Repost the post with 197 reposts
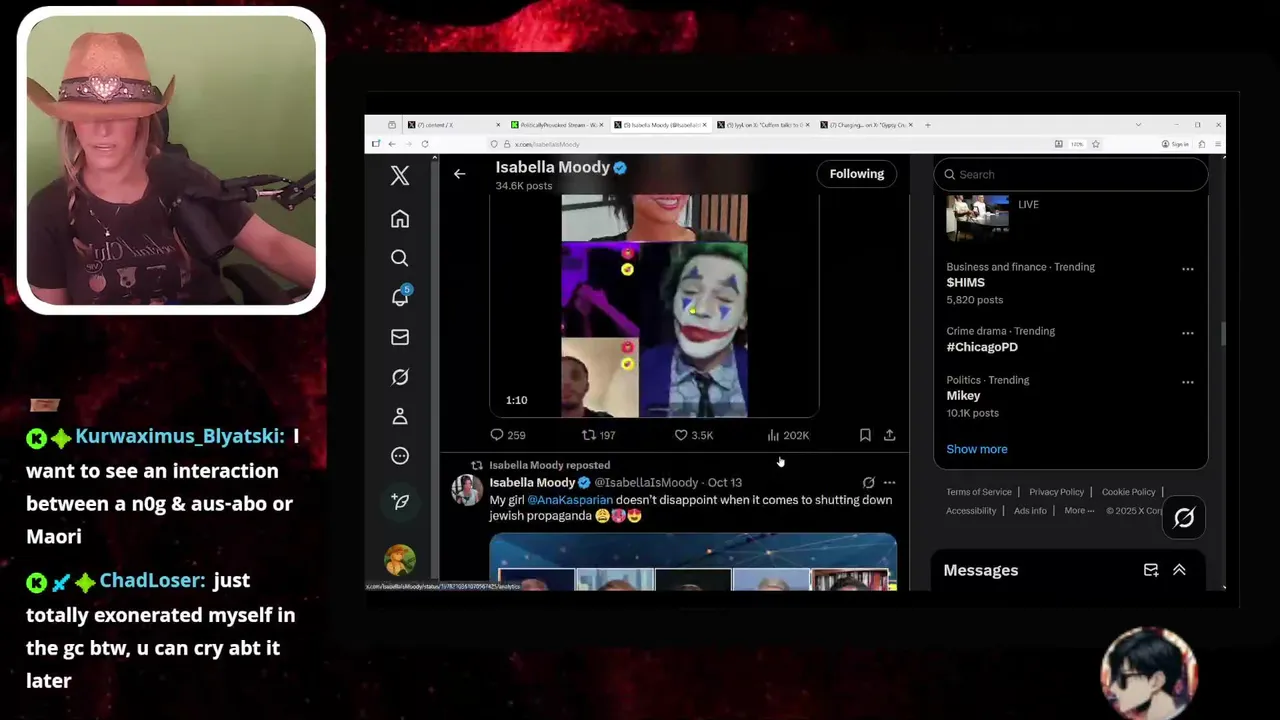The width and height of the screenshot is (1280, 720). 598,435
